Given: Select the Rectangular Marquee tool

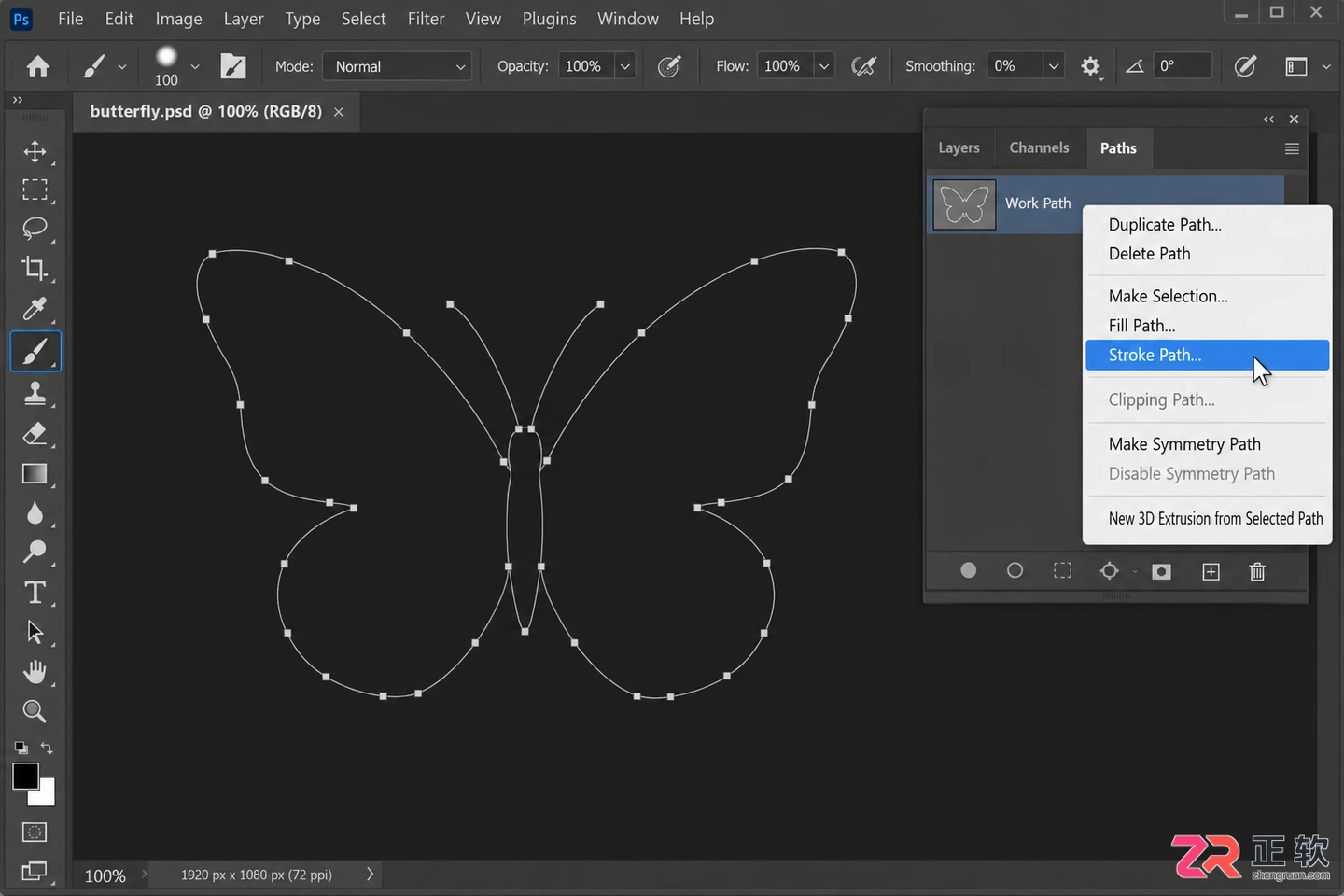Looking at the screenshot, I should (35, 189).
